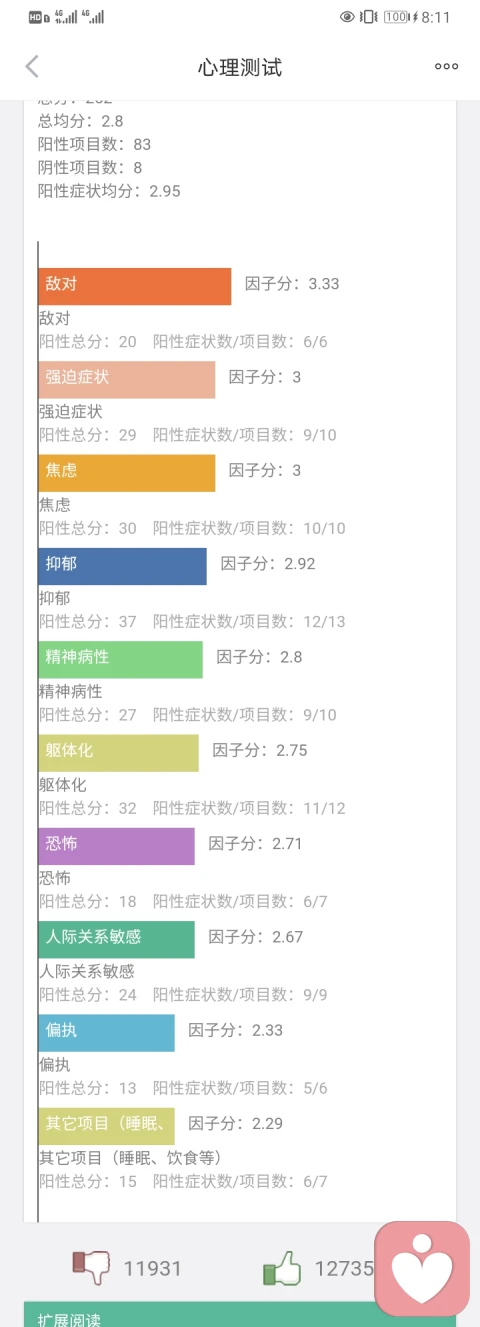Tap the back arrow icon
This screenshot has width=480, height=1327.
(32, 67)
